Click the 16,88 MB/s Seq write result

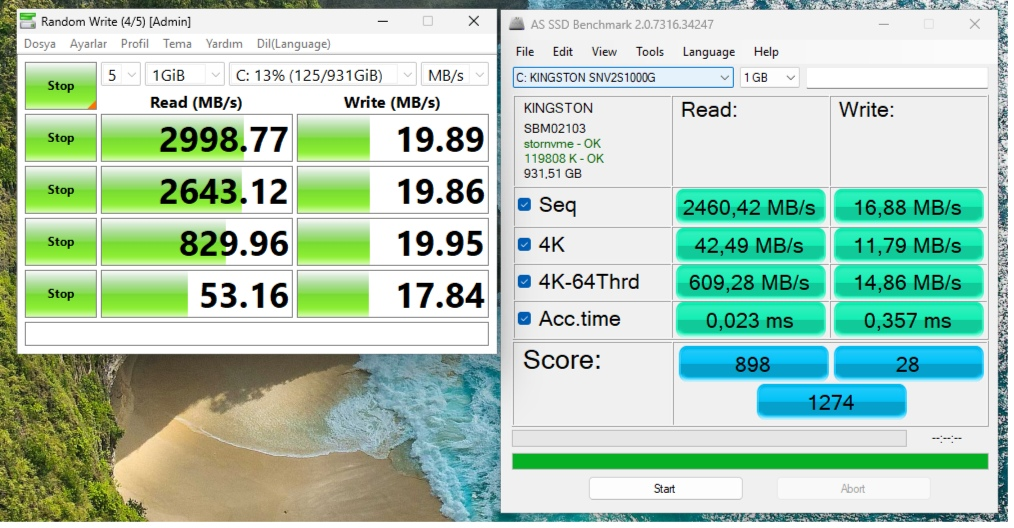click(x=908, y=207)
